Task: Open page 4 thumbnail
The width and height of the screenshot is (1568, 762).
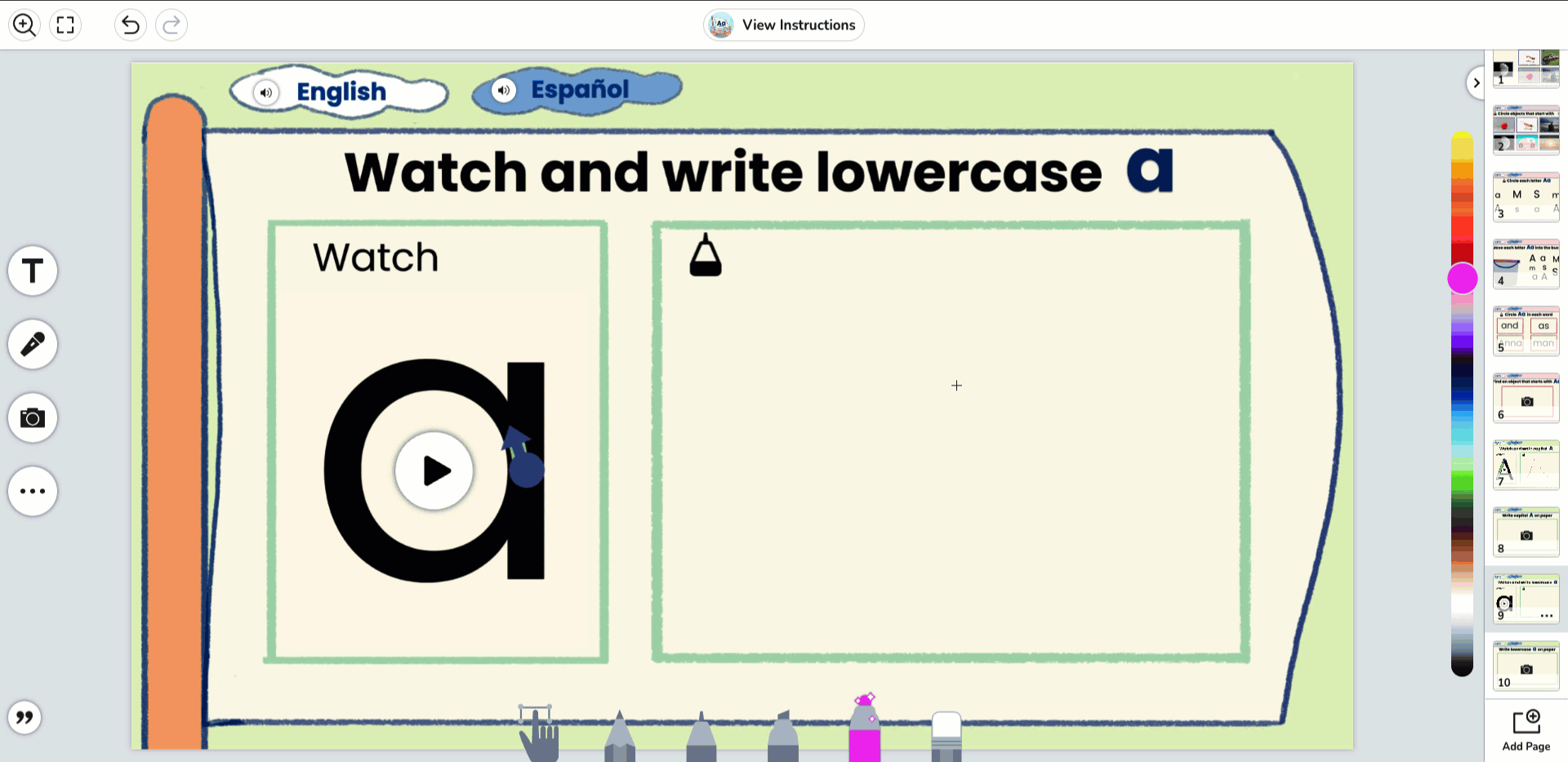Action: pyautogui.click(x=1526, y=264)
